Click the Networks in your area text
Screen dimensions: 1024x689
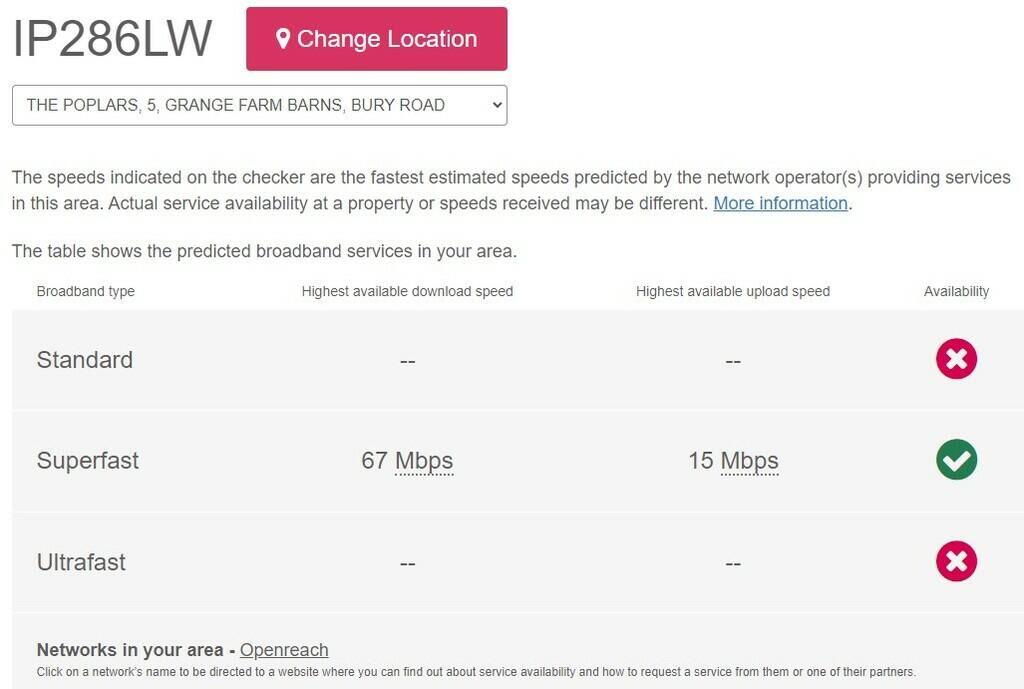point(130,650)
